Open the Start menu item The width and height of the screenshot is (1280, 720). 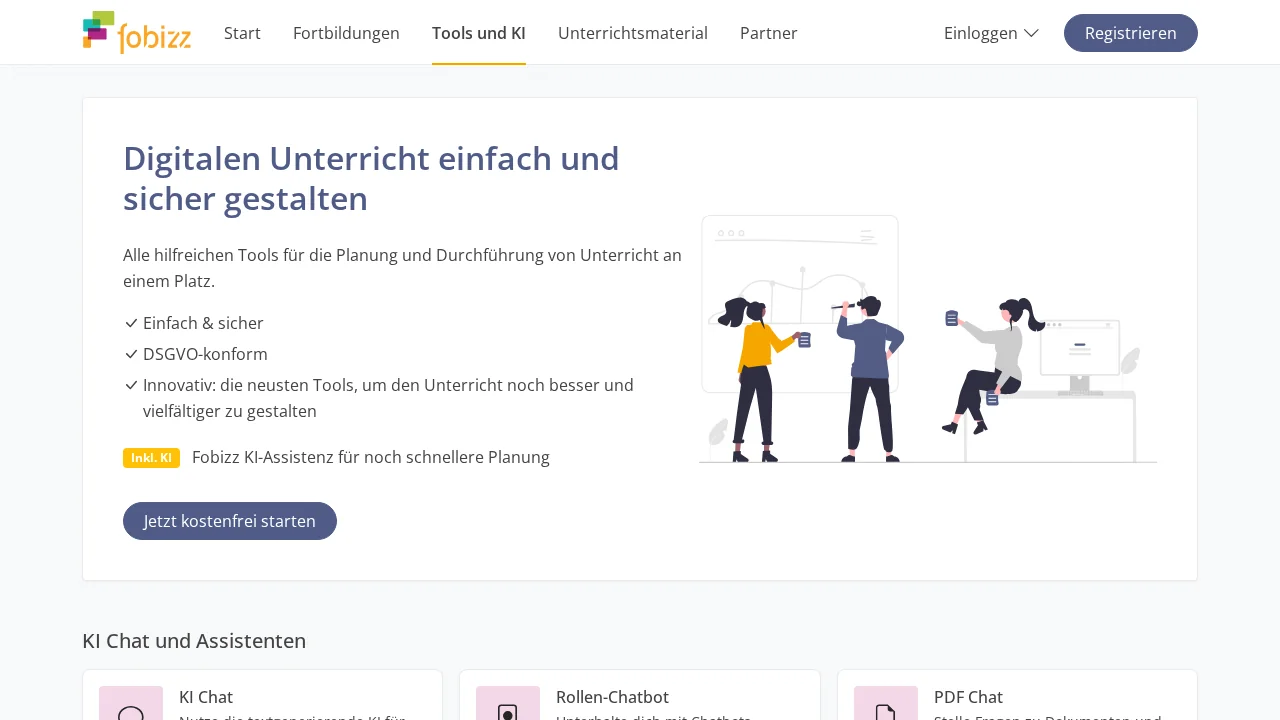tap(242, 33)
